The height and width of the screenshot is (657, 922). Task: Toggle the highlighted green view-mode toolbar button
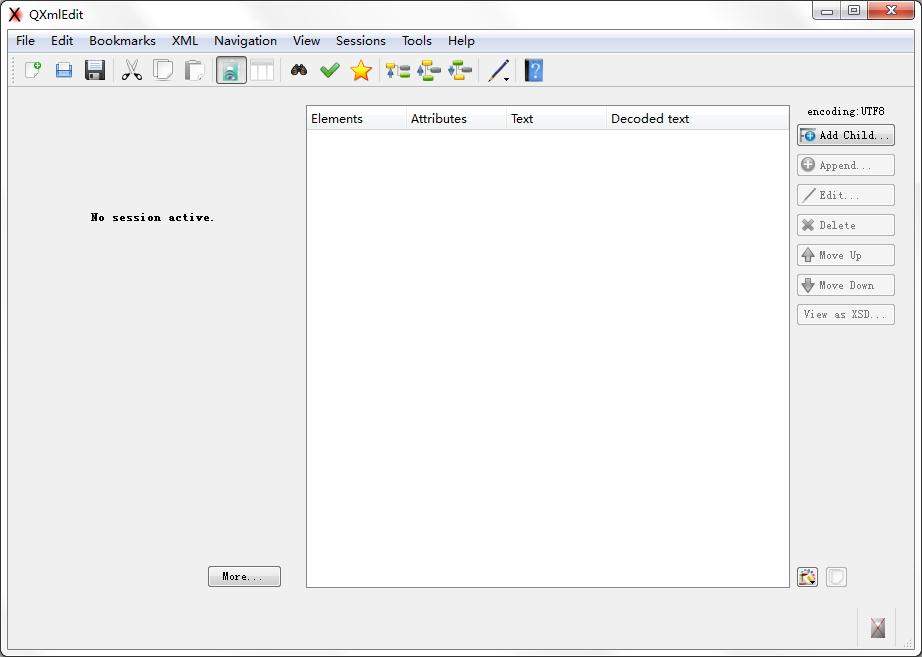[x=232, y=71]
